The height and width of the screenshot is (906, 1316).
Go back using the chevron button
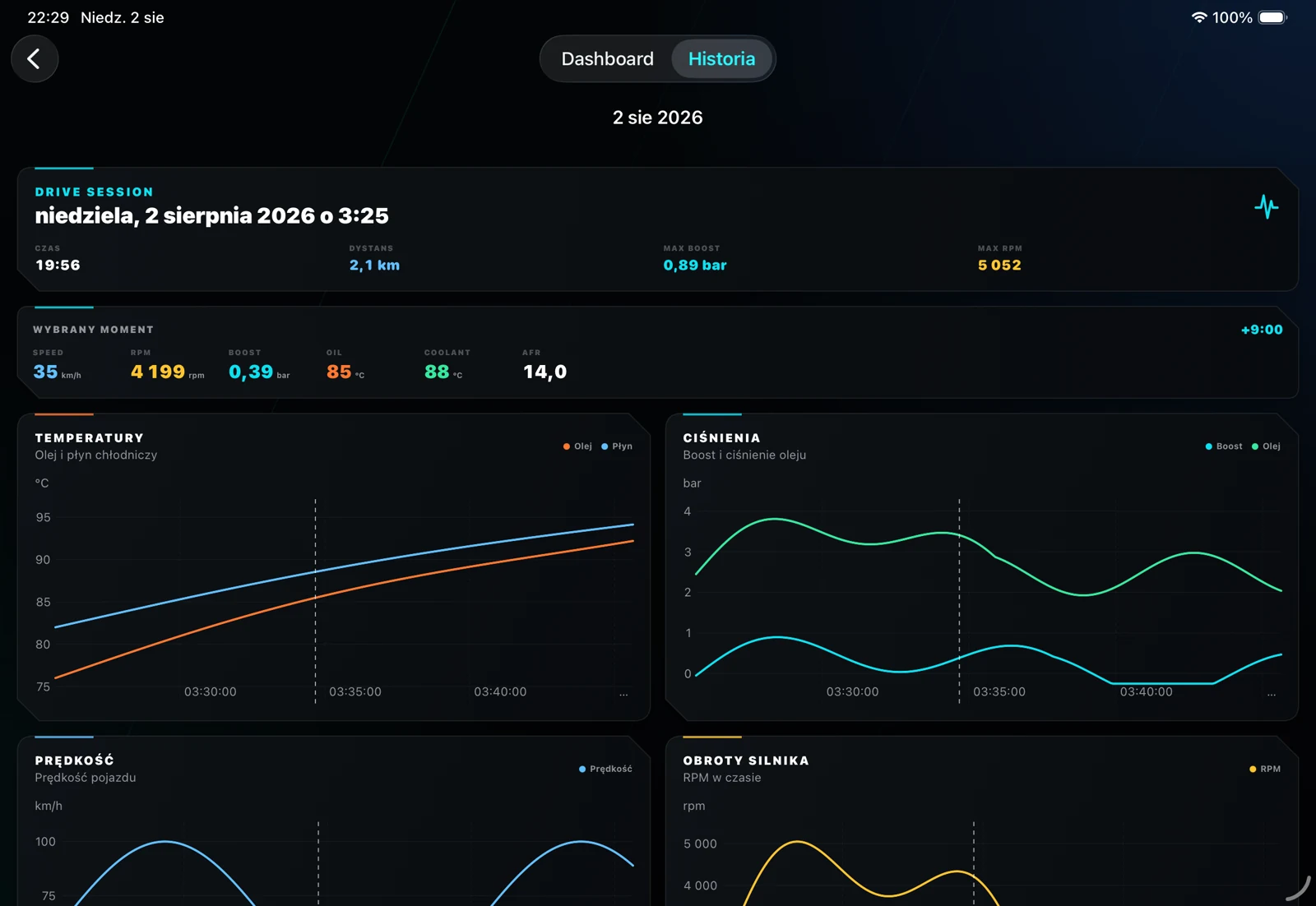[x=35, y=59]
